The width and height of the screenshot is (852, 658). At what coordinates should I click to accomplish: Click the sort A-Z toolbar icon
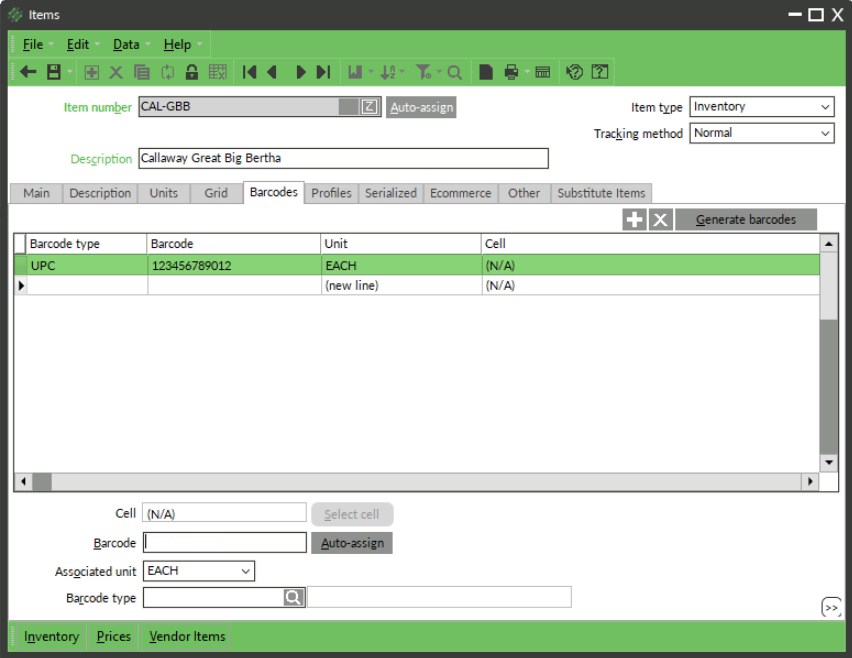tap(388, 72)
